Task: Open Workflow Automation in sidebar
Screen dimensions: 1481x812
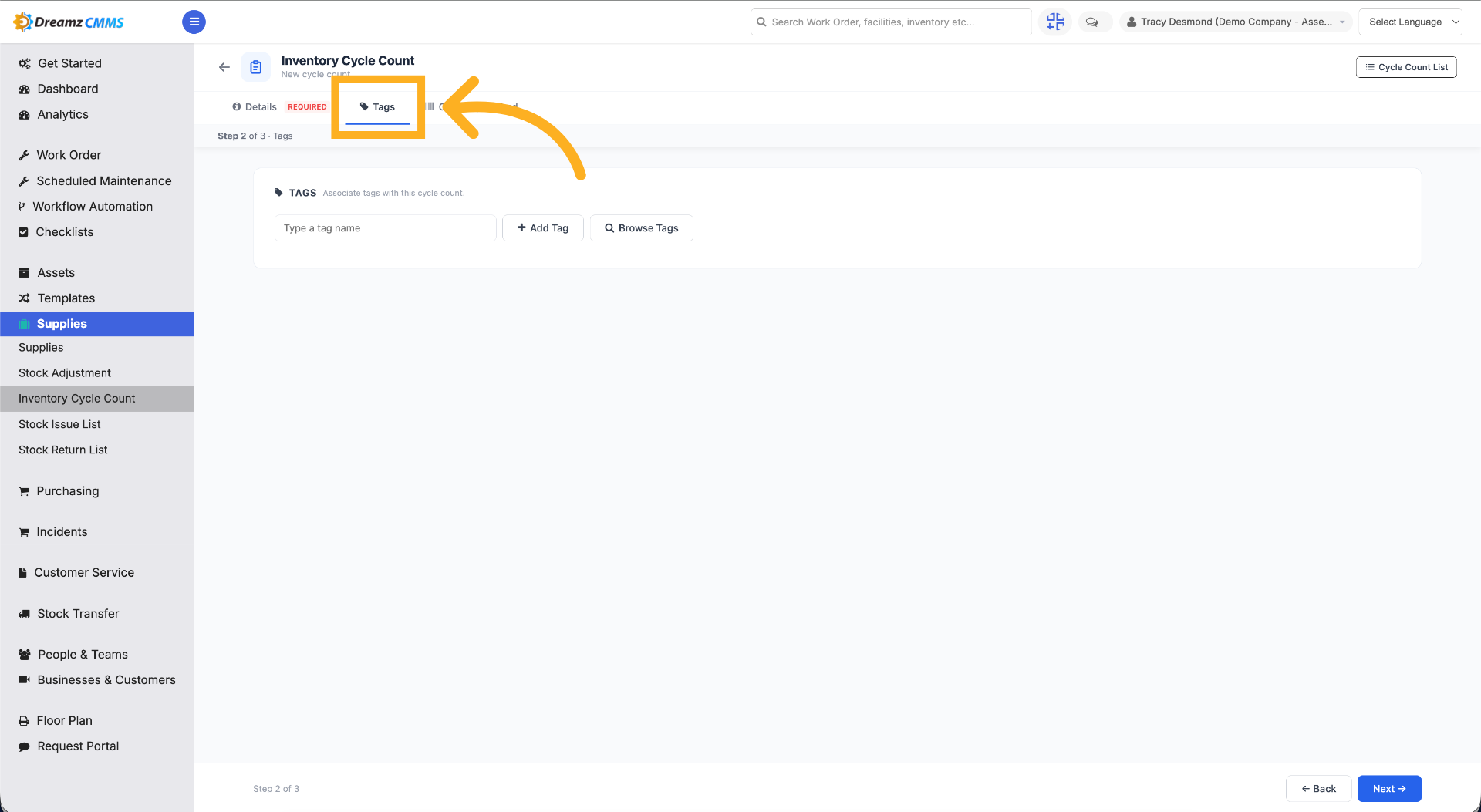Action: tap(93, 207)
